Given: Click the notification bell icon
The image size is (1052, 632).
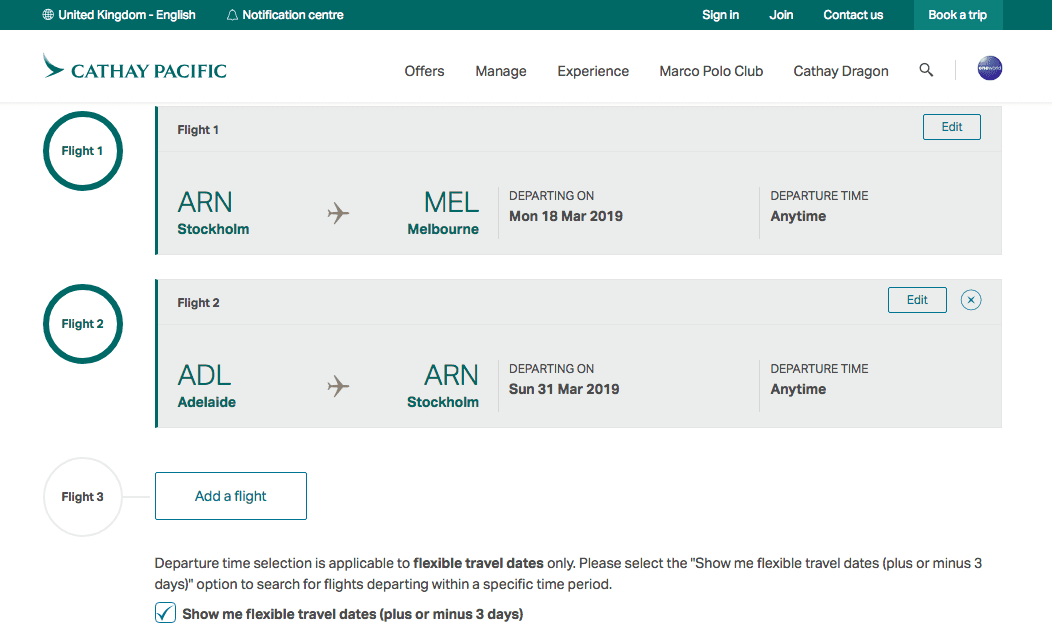Looking at the screenshot, I should [x=232, y=15].
